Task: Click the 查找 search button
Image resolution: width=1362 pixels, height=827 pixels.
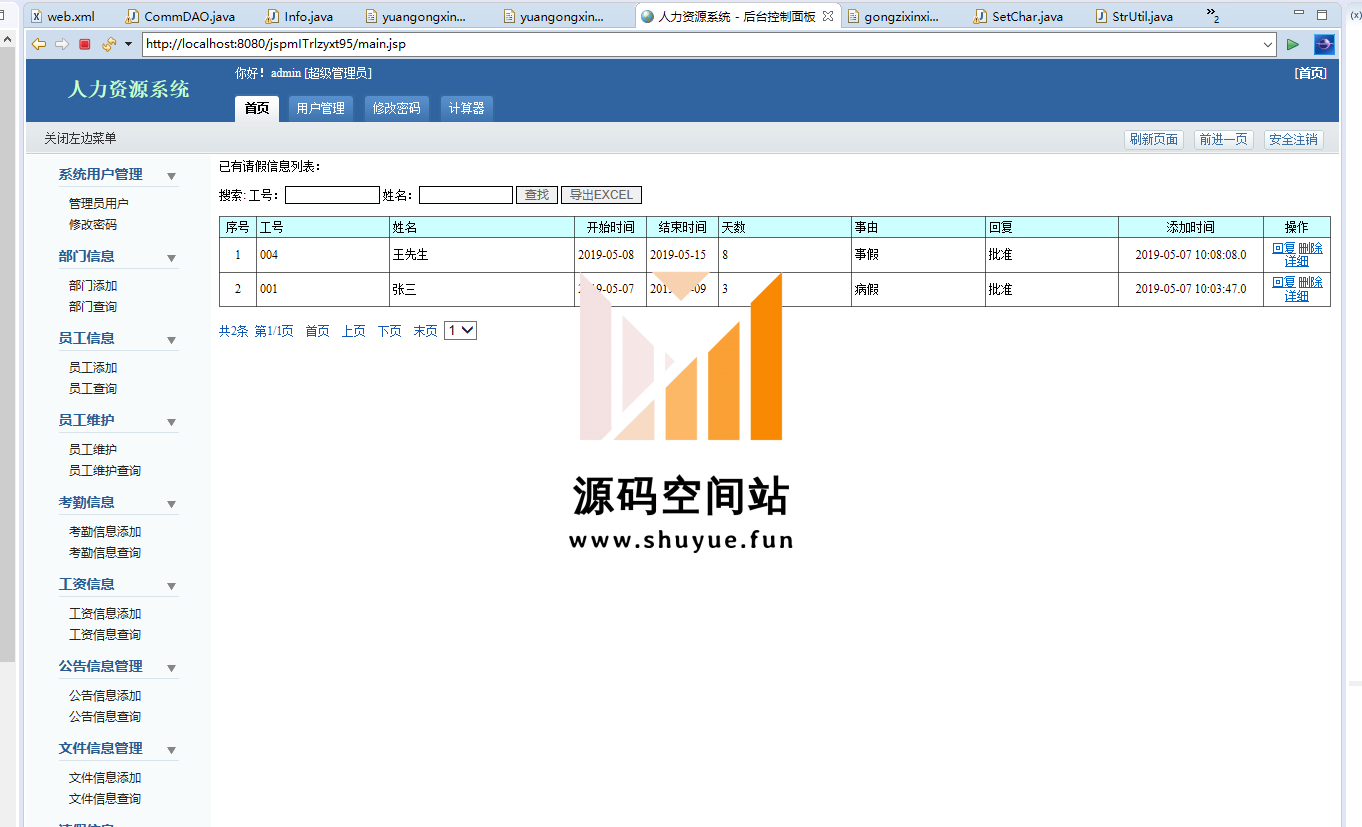Action: point(537,195)
